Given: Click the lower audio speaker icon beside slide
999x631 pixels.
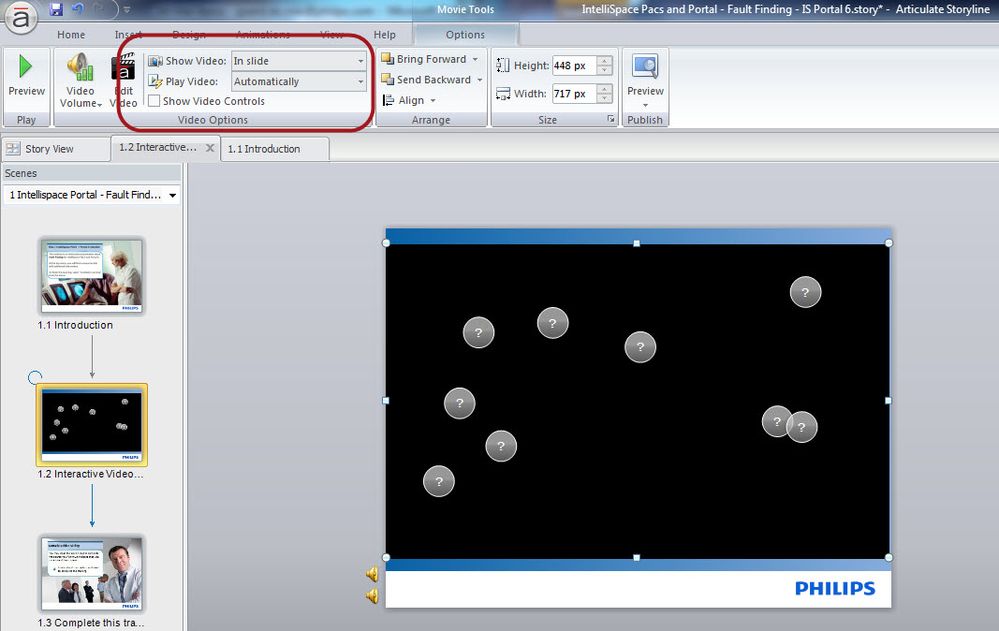Looking at the screenshot, I should [372, 595].
